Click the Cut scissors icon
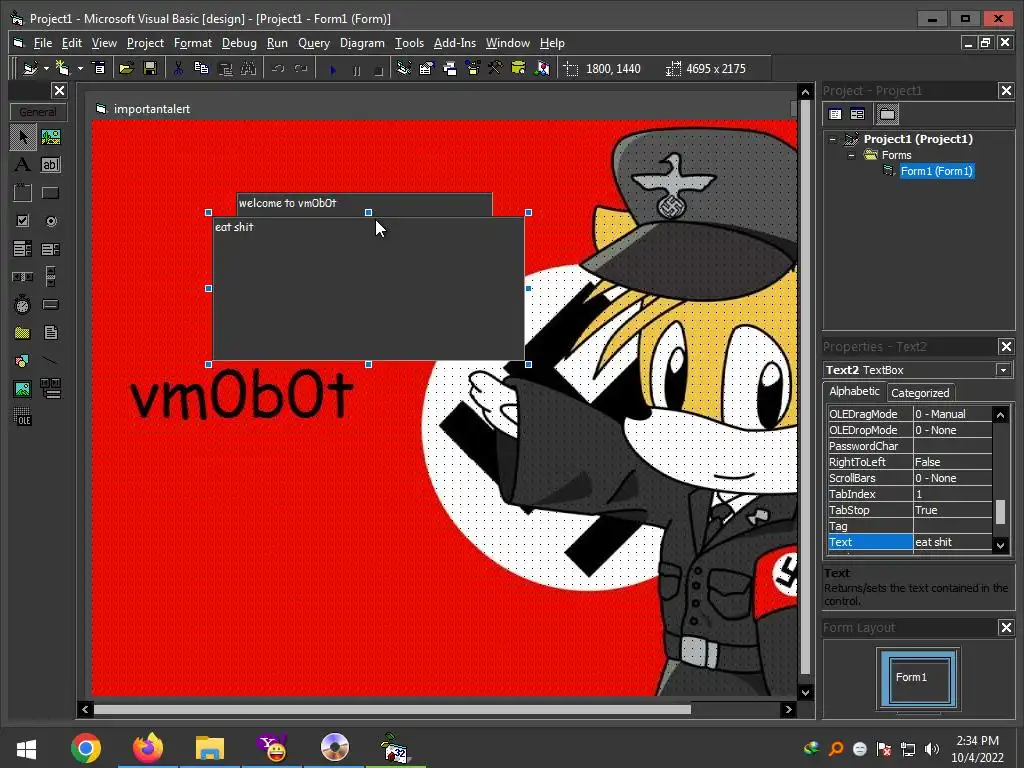Screen dimensions: 1024x768 point(178,69)
